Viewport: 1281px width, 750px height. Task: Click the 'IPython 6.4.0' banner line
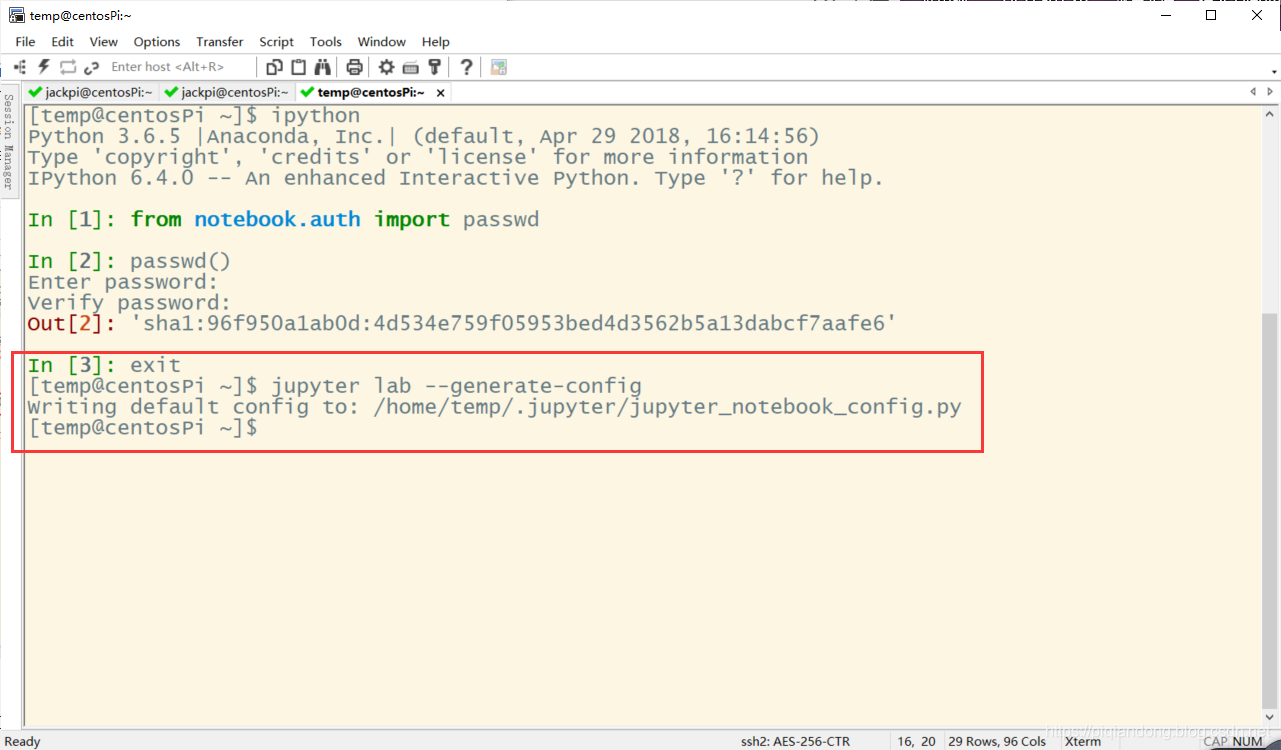coord(456,179)
